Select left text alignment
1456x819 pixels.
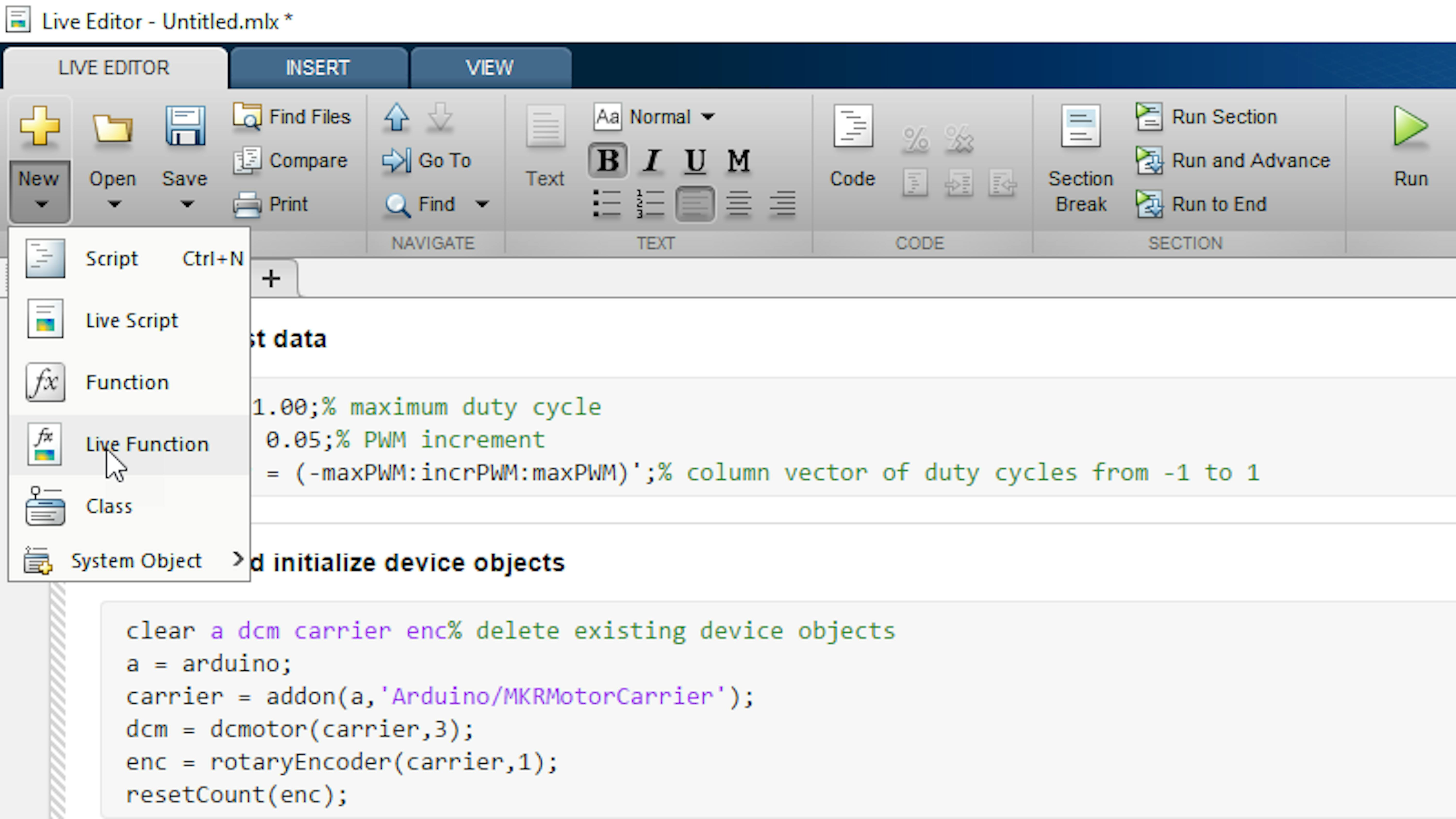click(695, 204)
